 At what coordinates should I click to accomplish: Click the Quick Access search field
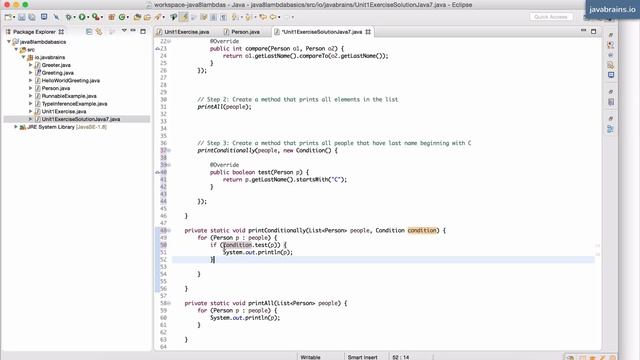551,17
